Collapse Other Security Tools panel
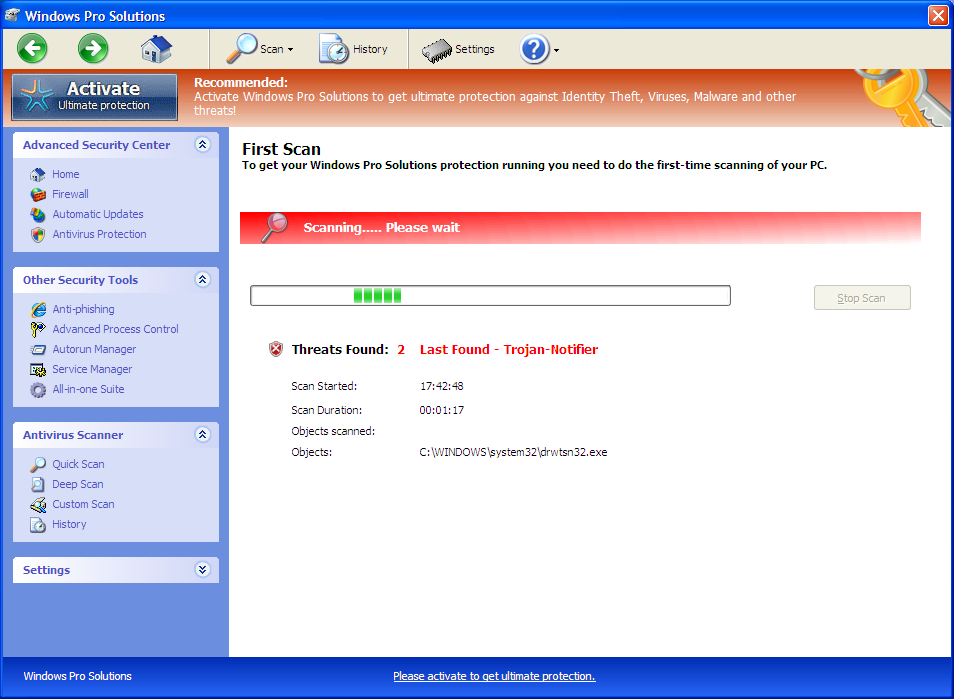 coord(203,279)
